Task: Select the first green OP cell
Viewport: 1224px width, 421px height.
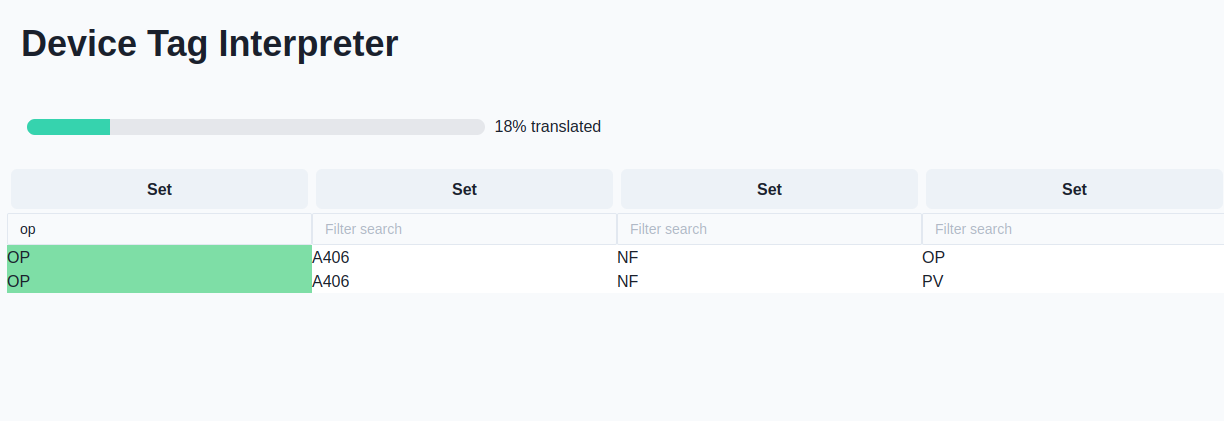Action: pos(159,257)
